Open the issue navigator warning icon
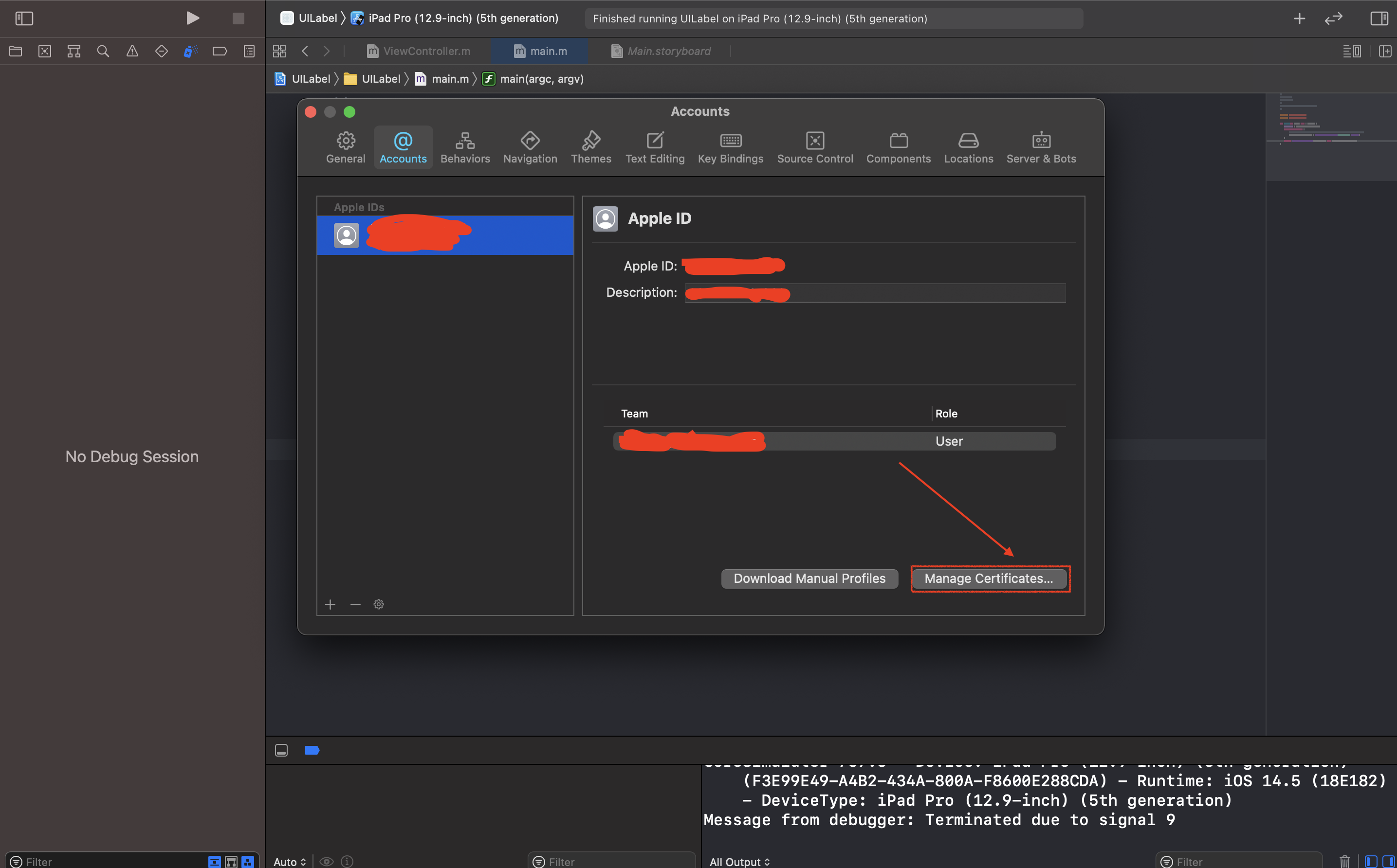Viewport: 1397px width, 868px height. (132, 51)
